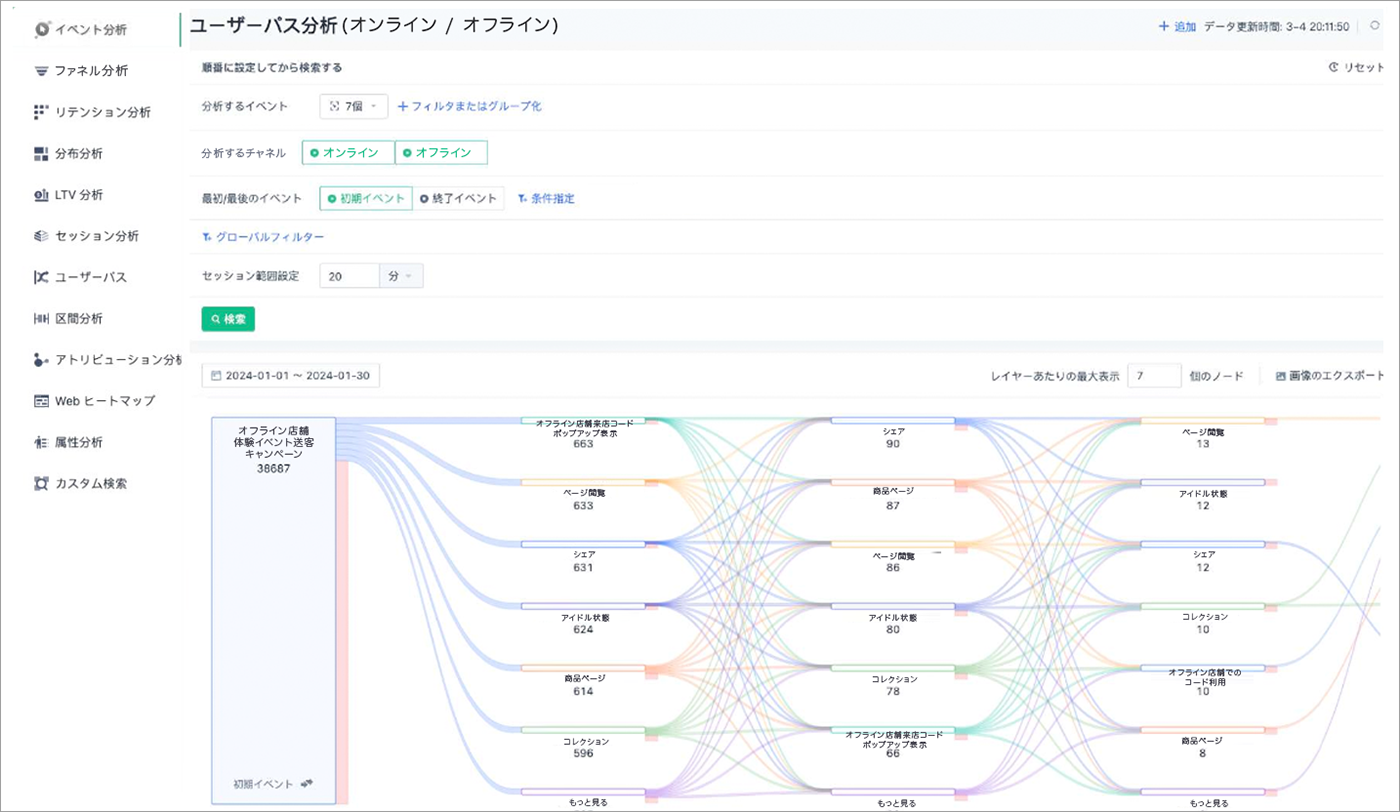Click the refresh icon beside data update time

click(1374, 26)
